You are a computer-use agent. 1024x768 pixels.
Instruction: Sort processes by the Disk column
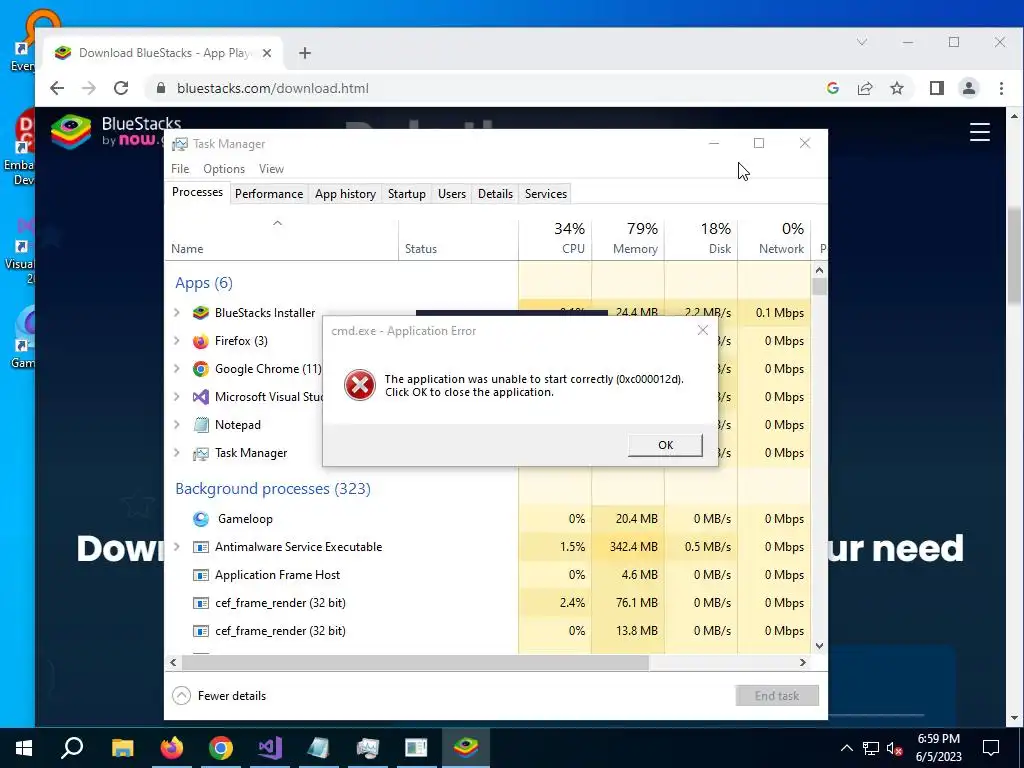(701, 239)
